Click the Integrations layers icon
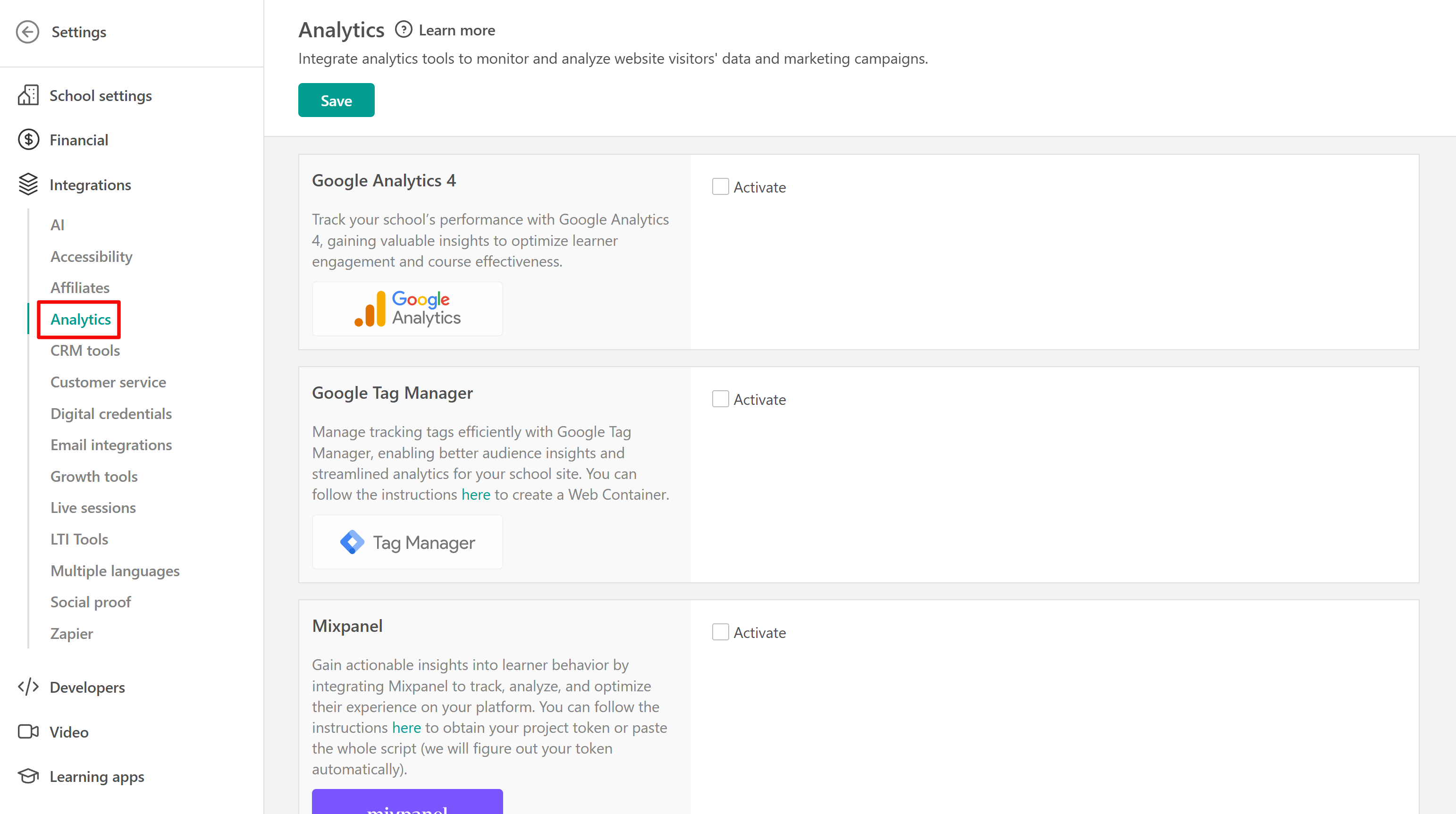This screenshot has width=1456, height=814. click(x=28, y=185)
